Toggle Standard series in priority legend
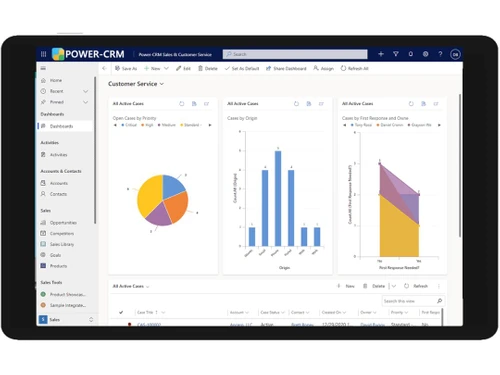The height and width of the screenshot is (375, 500). point(190,125)
